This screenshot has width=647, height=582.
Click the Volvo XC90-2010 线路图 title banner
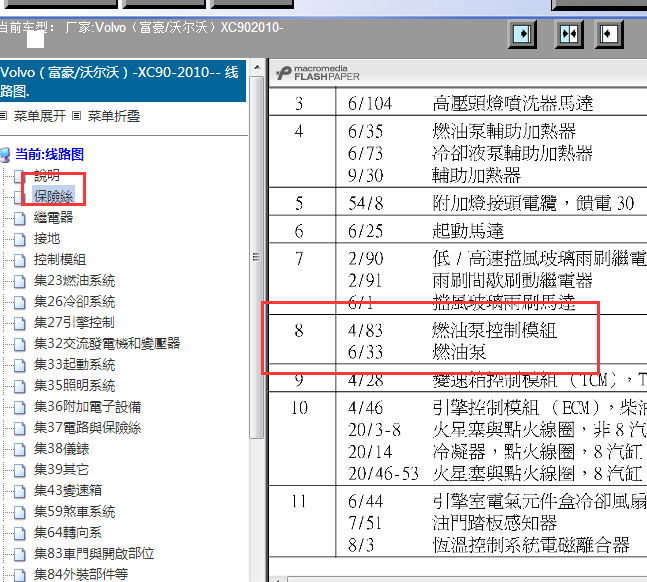point(123,81)
